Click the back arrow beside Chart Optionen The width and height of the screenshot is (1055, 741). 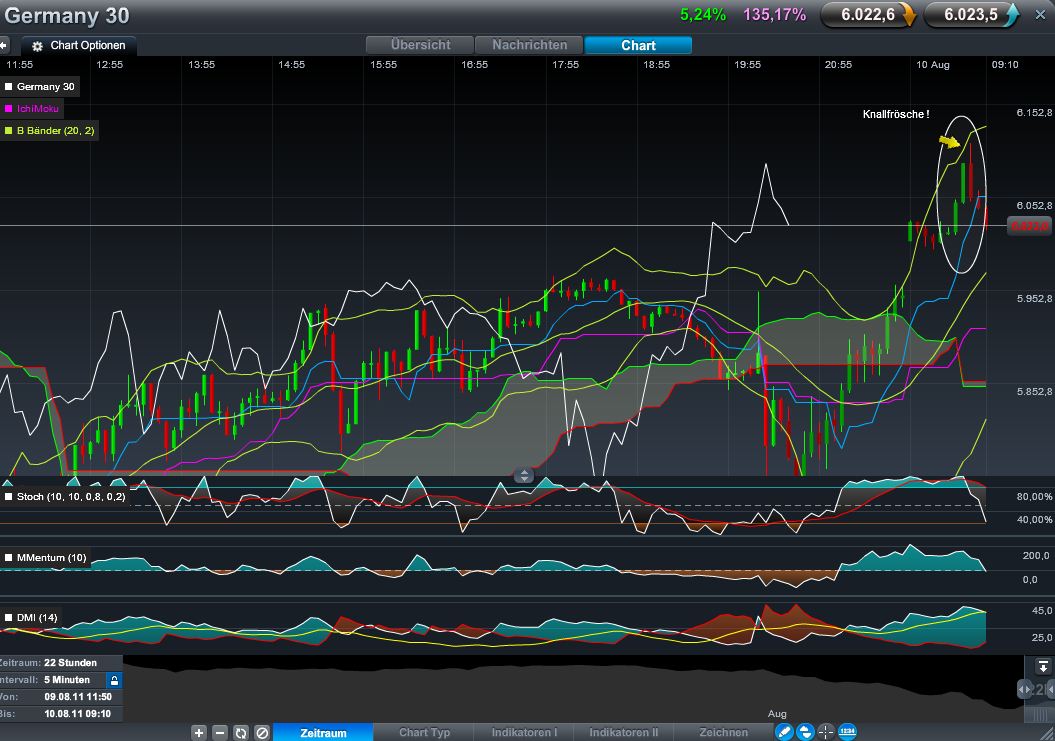coord(4,46)
